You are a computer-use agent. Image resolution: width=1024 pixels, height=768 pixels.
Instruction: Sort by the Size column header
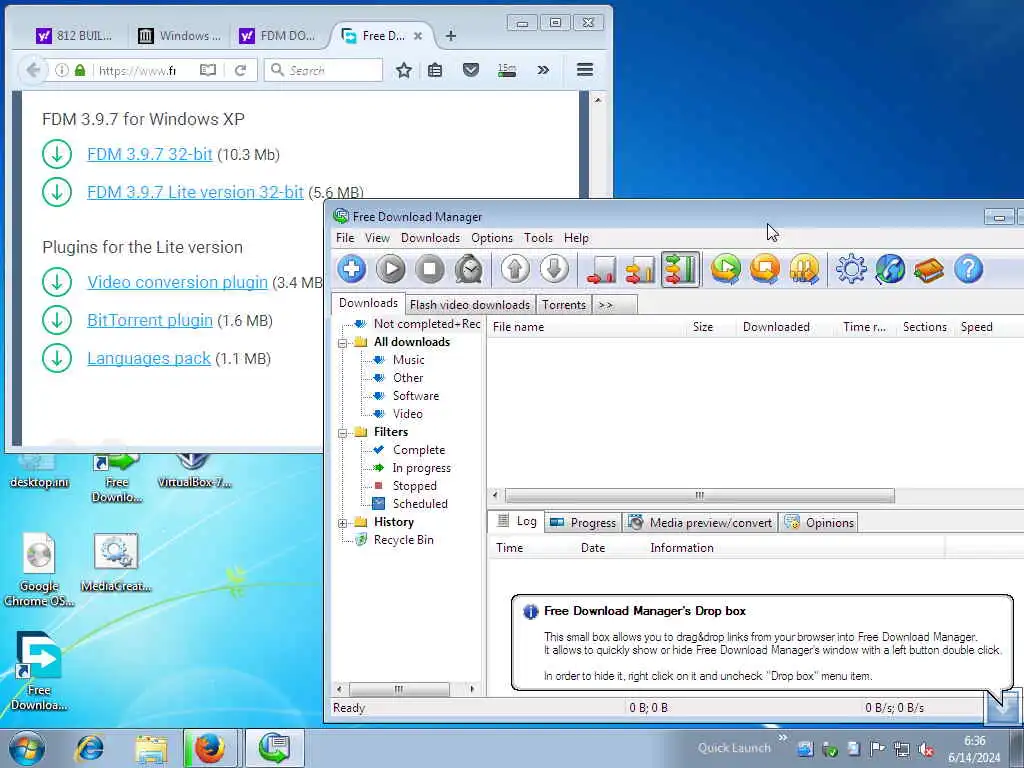coord(703,327)
